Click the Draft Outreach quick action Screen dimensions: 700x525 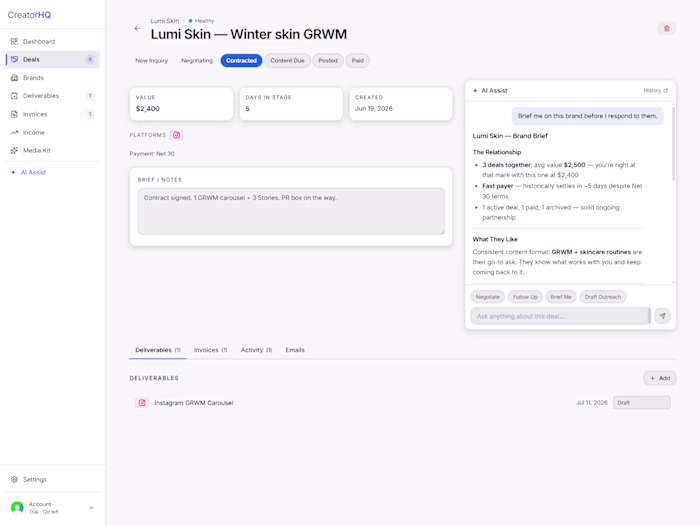[x=603, y=297]
